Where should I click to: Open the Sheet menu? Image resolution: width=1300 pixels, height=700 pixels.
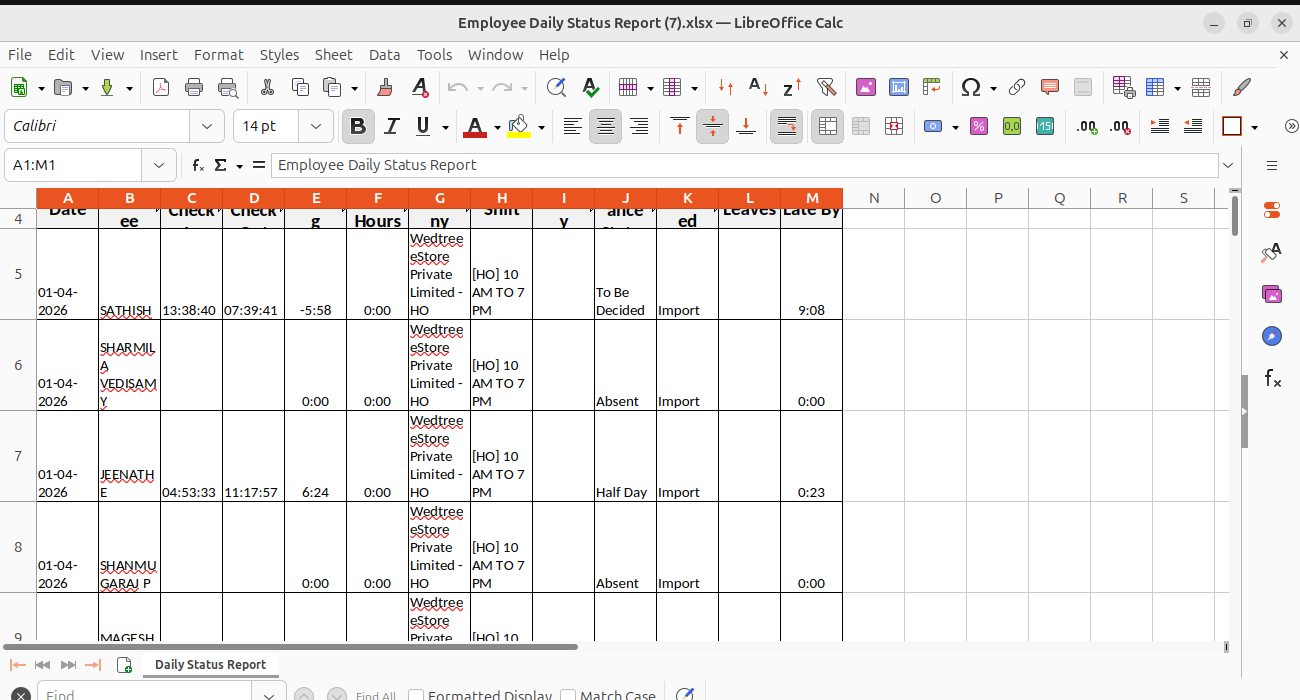pyautogui.click(x=333, y=55)
